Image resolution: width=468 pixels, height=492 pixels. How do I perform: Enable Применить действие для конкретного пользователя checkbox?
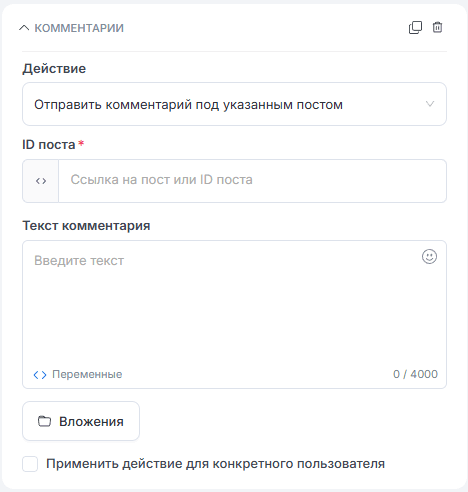pos(30,464)
